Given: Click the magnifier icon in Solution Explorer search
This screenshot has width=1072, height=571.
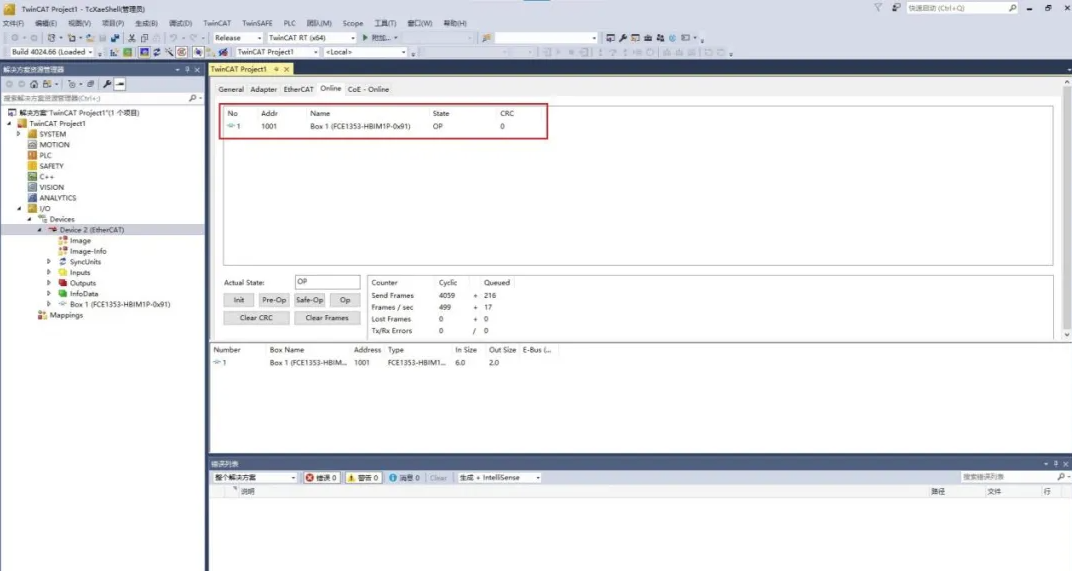Looking at the screenshot, I should [192, 98].
